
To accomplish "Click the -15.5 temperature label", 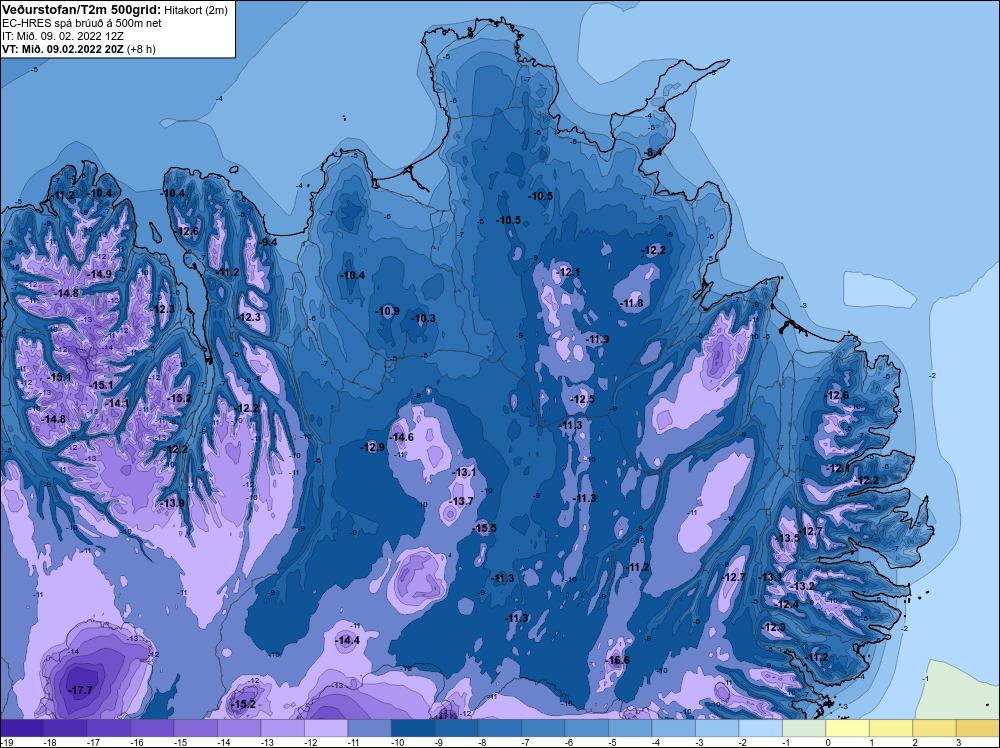I will pos(484,528).
